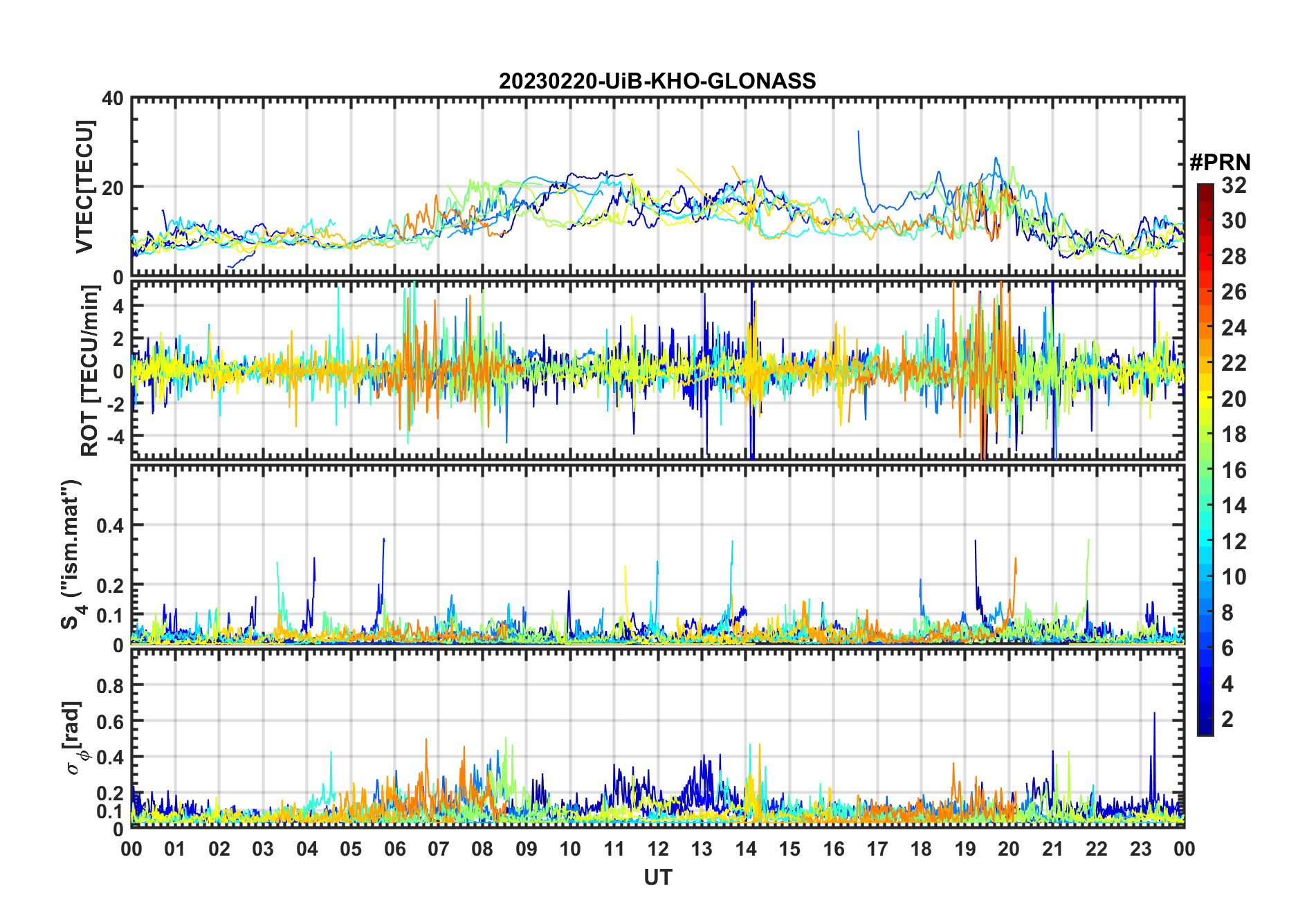Screen dimensions: 1316x920
Task: Click the σφ[rad] y-axis label
Action: click(x=74, y=738)
